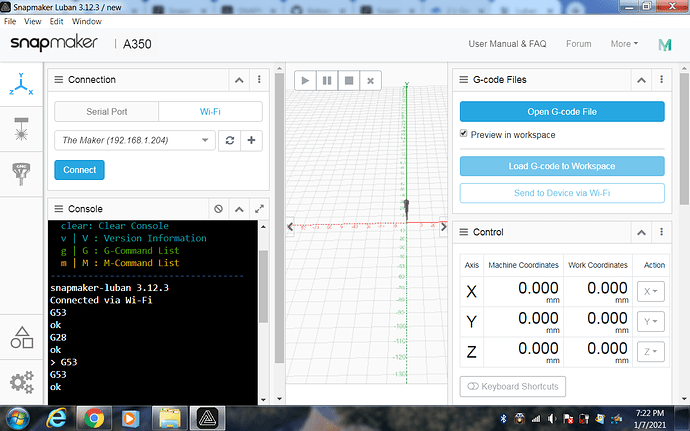690x431 pixels.
Task: Close the loaded G-code with X button
Action: click(371, 81)
